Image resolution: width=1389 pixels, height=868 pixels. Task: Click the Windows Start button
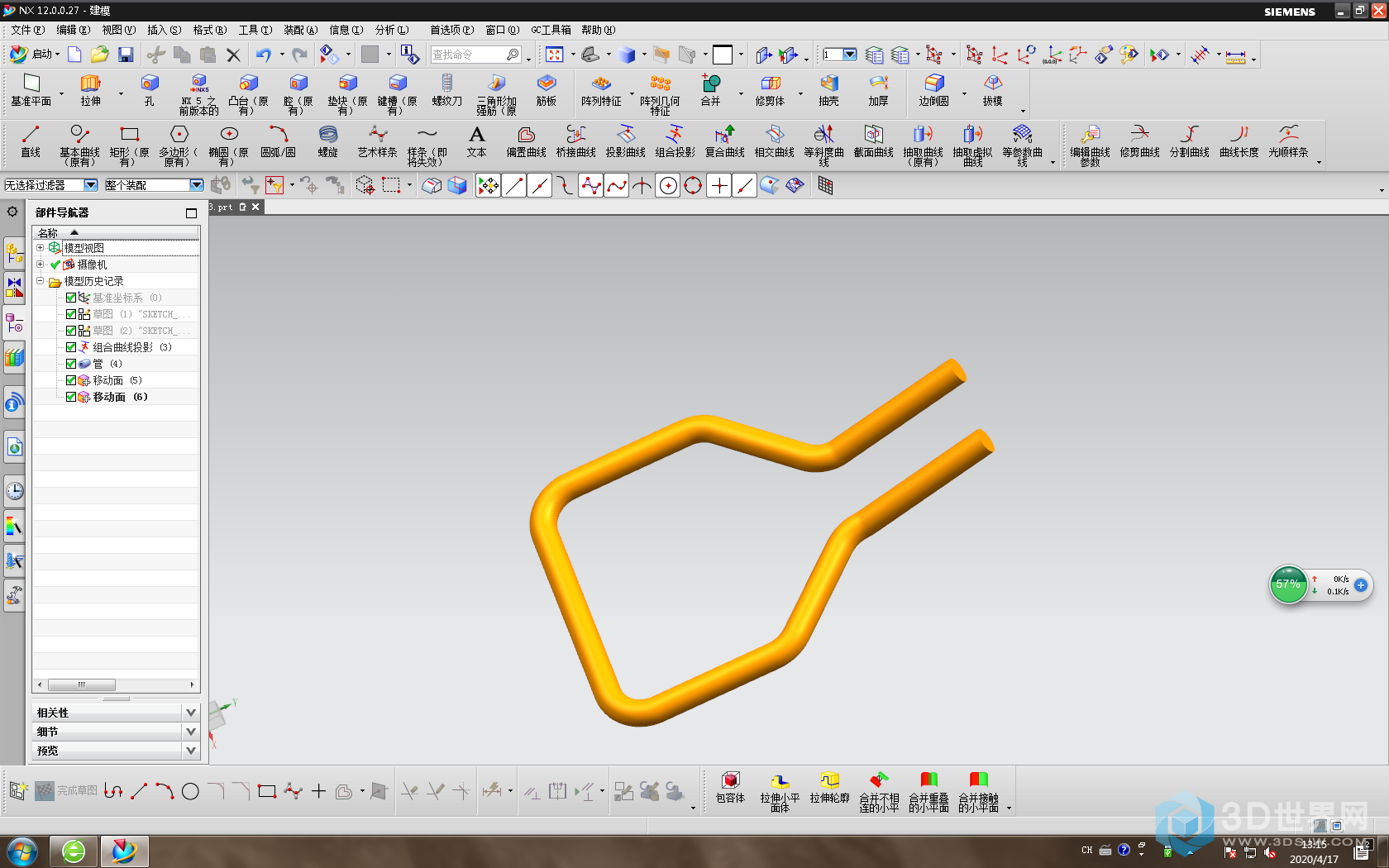(21, 851)
